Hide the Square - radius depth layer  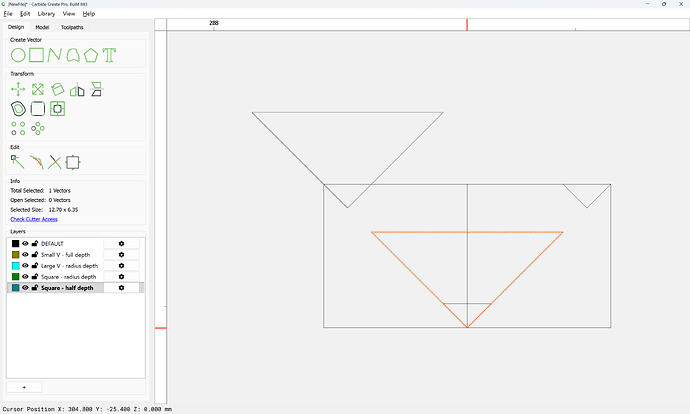[x=25, y=276]
